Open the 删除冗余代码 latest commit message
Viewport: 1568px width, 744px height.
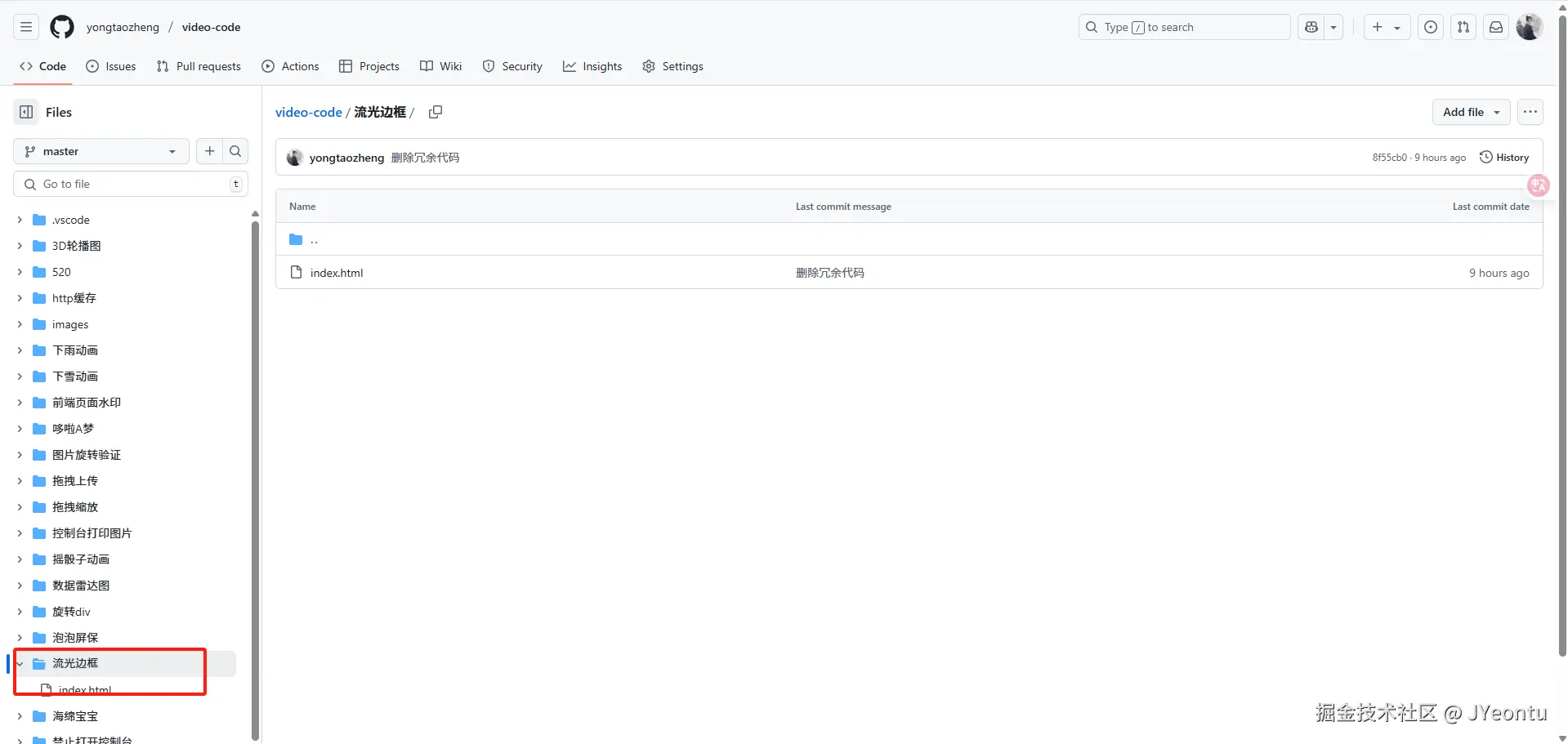tap(425, 158)
